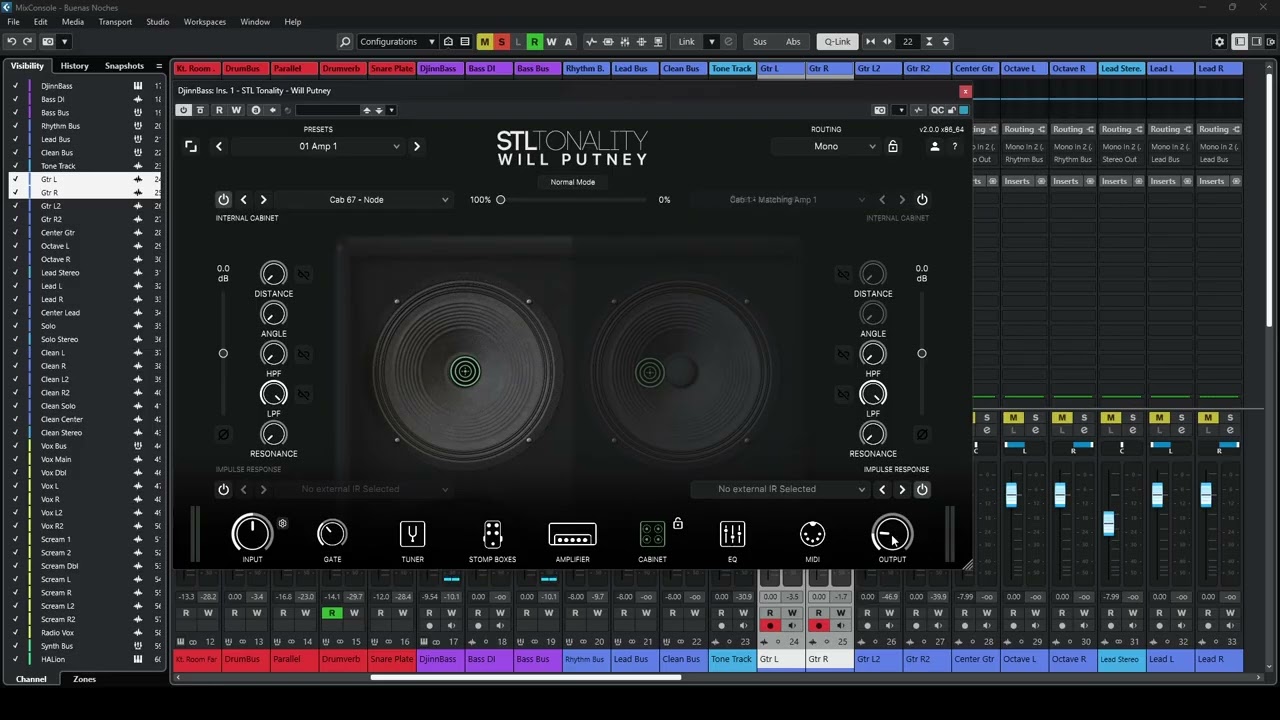Open the Stomp Boxes section
Image resolution: width=1280 pixels, height=720 pixels.
pyautogui.click(x=492, y=534)
